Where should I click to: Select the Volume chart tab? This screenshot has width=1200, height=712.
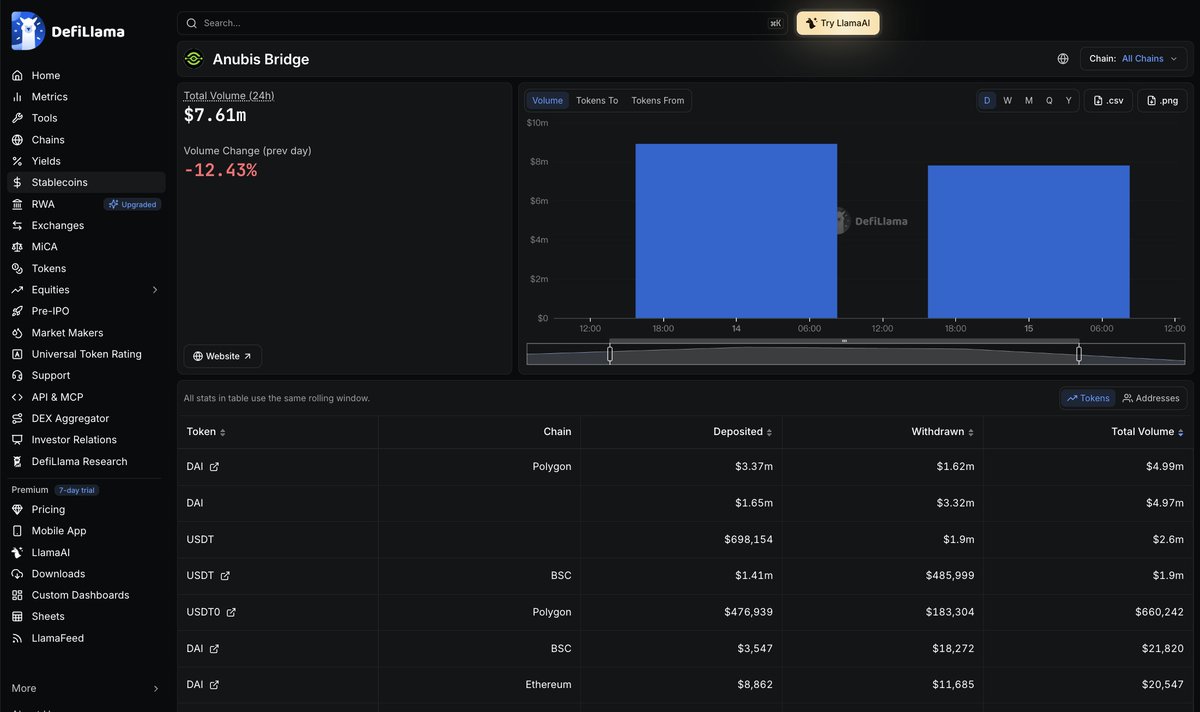coord(547,100)
